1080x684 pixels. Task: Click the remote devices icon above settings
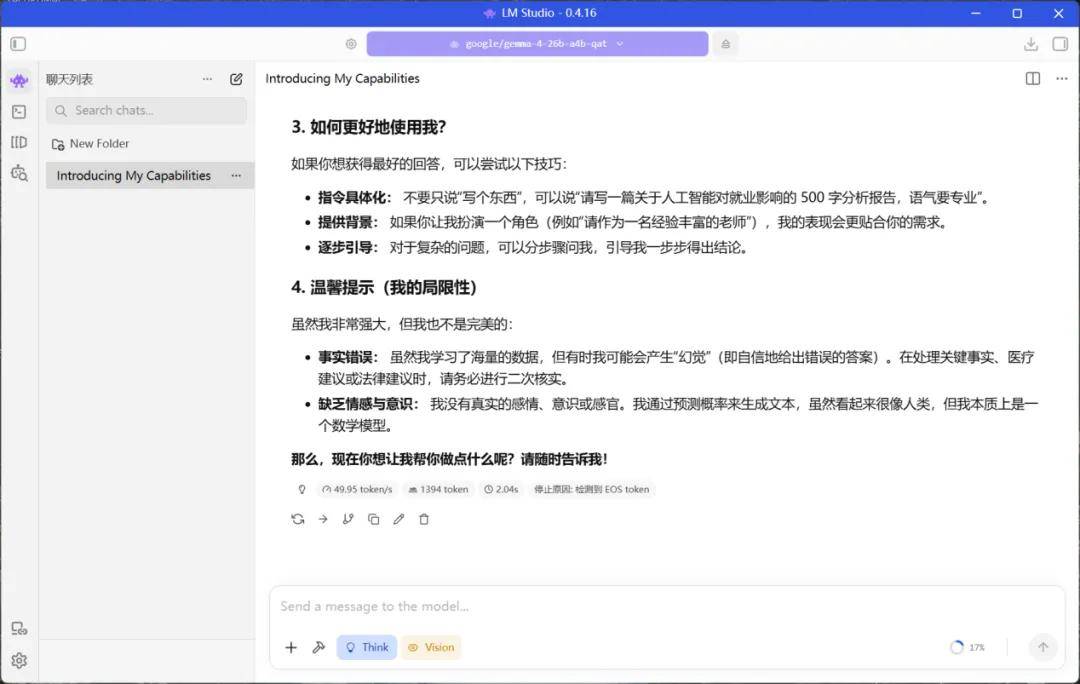coord(19,628)
